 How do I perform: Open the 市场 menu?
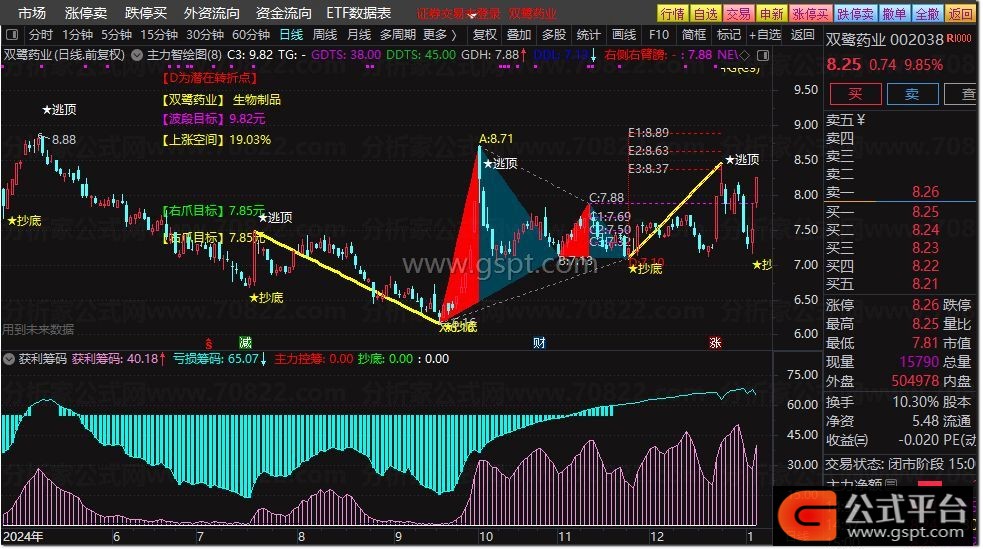pyautogui.click(x=31, y=13)
